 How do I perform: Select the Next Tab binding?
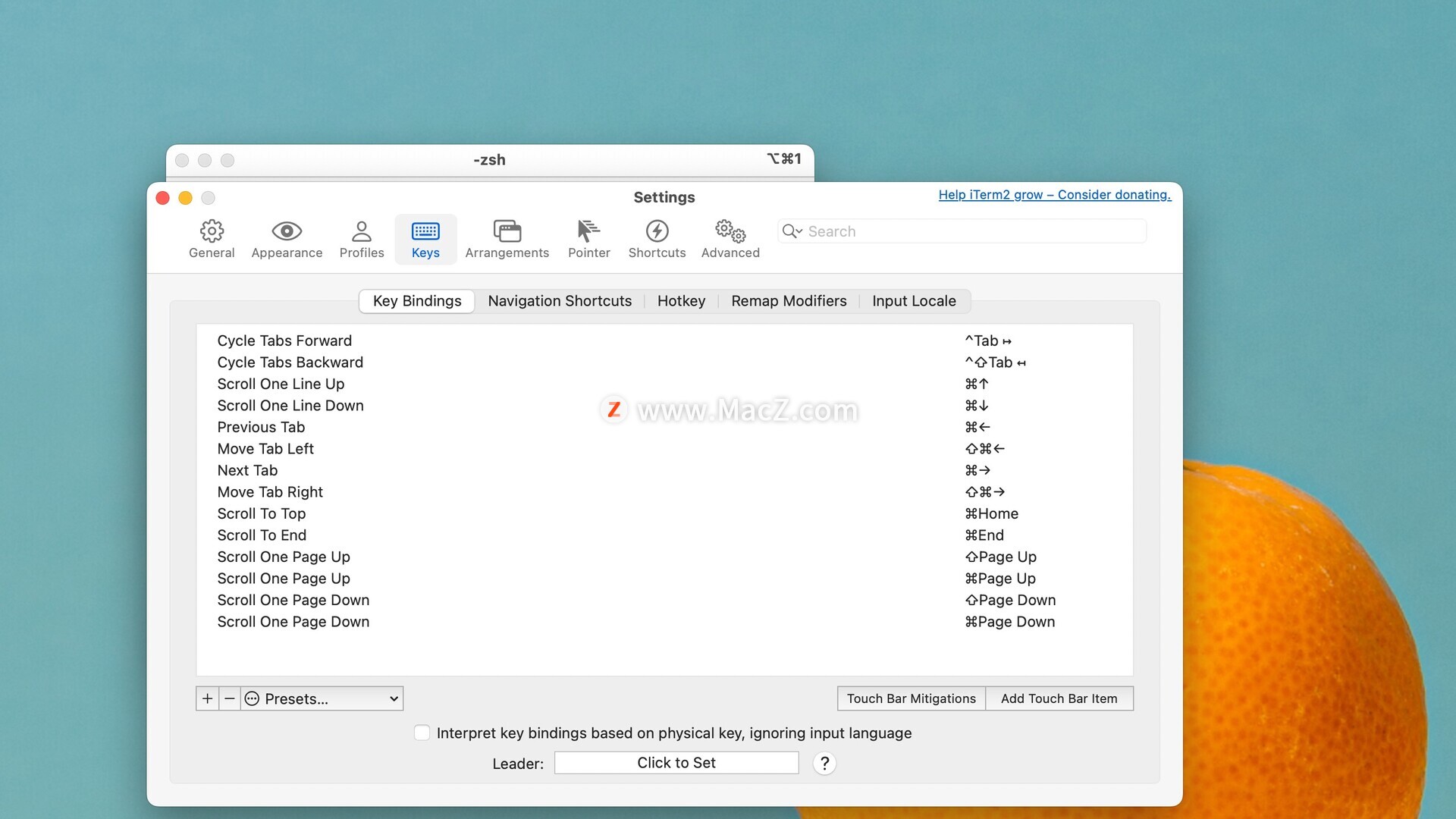pos(664,470)
